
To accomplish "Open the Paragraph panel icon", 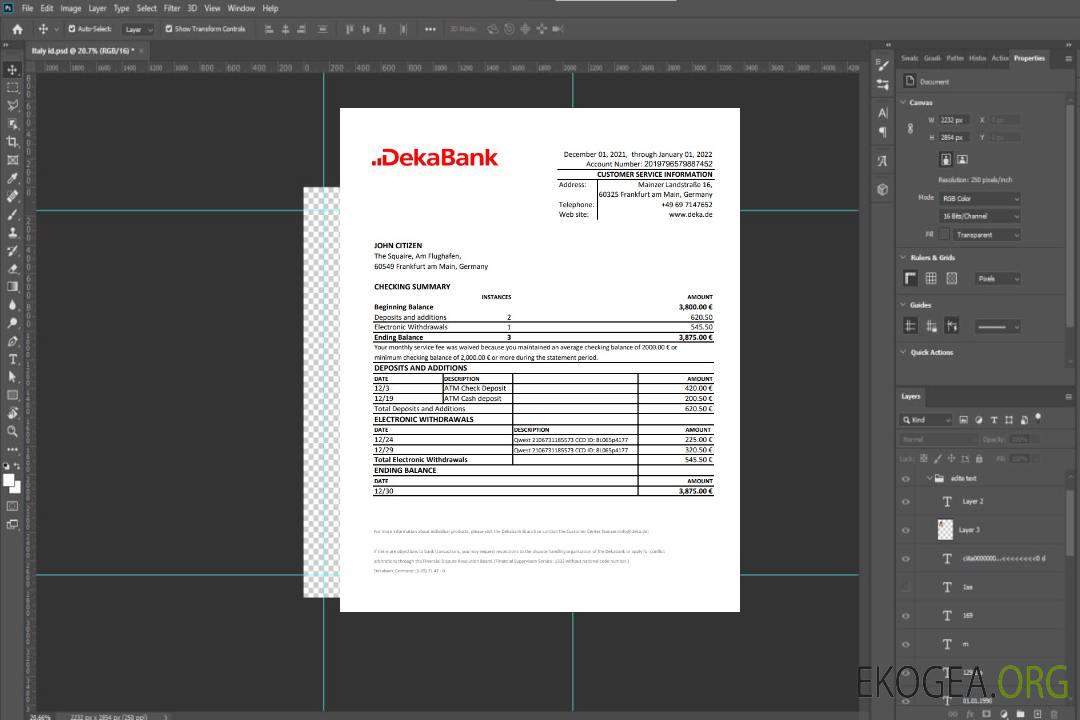I will pyautogui.click(x=882, y=132).
